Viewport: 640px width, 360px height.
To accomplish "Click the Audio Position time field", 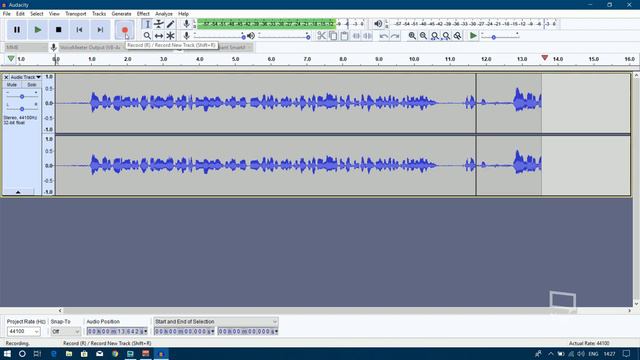I will tap(117, 331).
